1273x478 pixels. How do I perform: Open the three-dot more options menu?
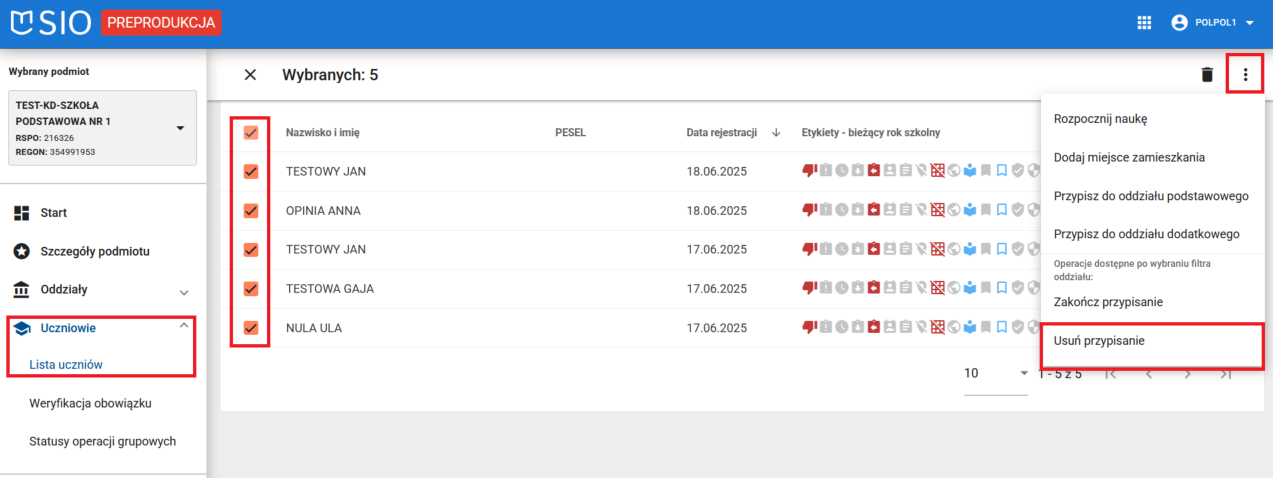coord(1245,75)
